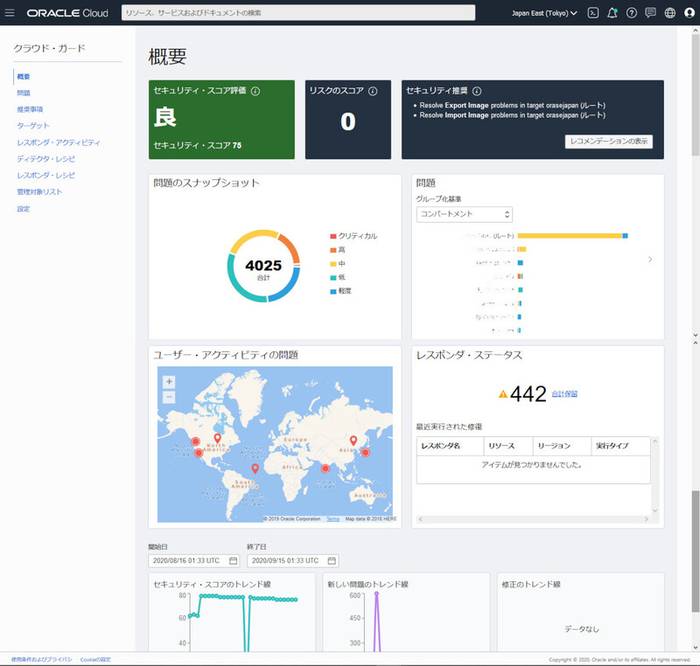
Task: Open the user profile avatar icon
Action: pyautogui.click(x=689, y=13)
